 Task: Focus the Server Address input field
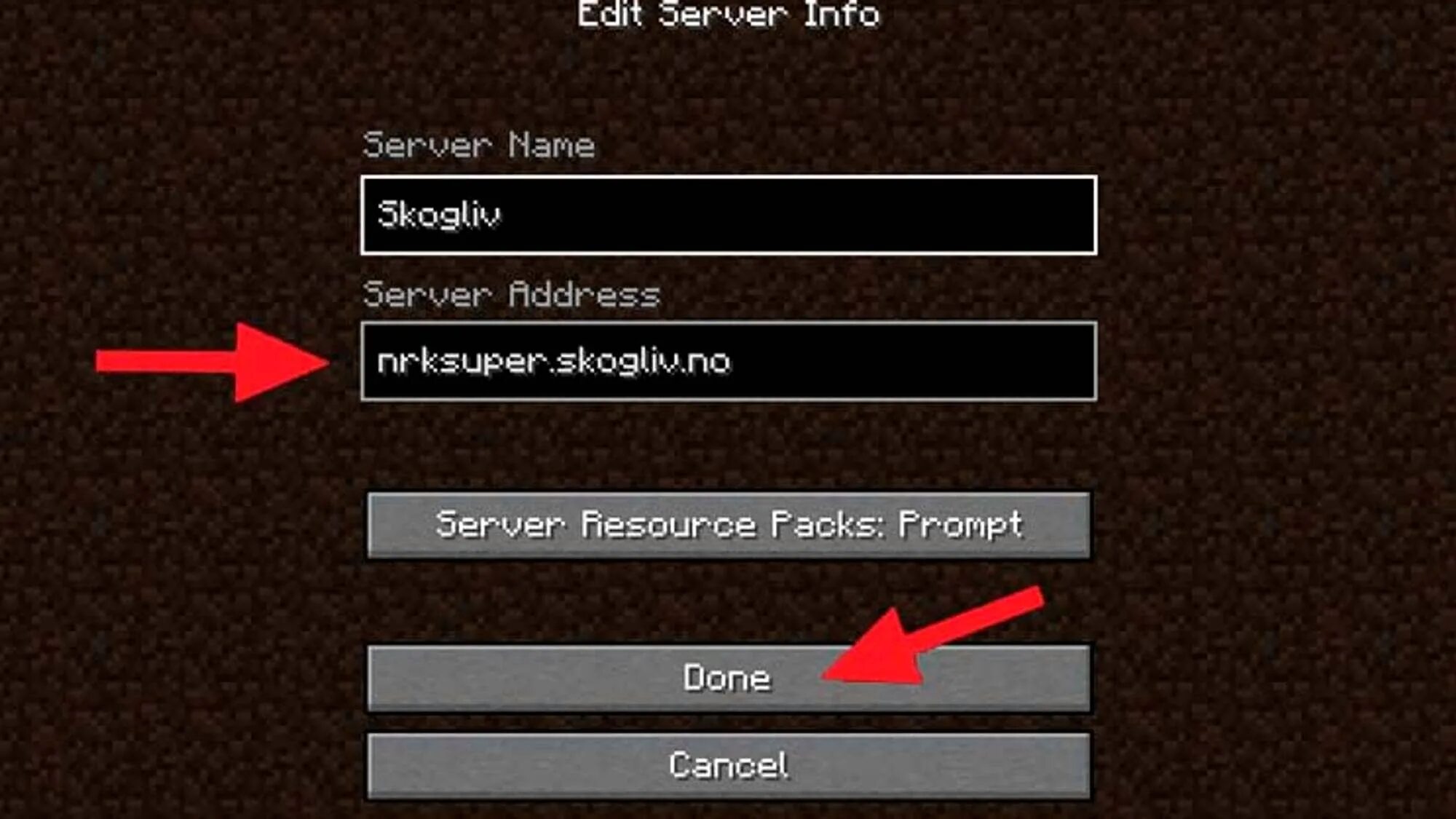click(729, 361)
